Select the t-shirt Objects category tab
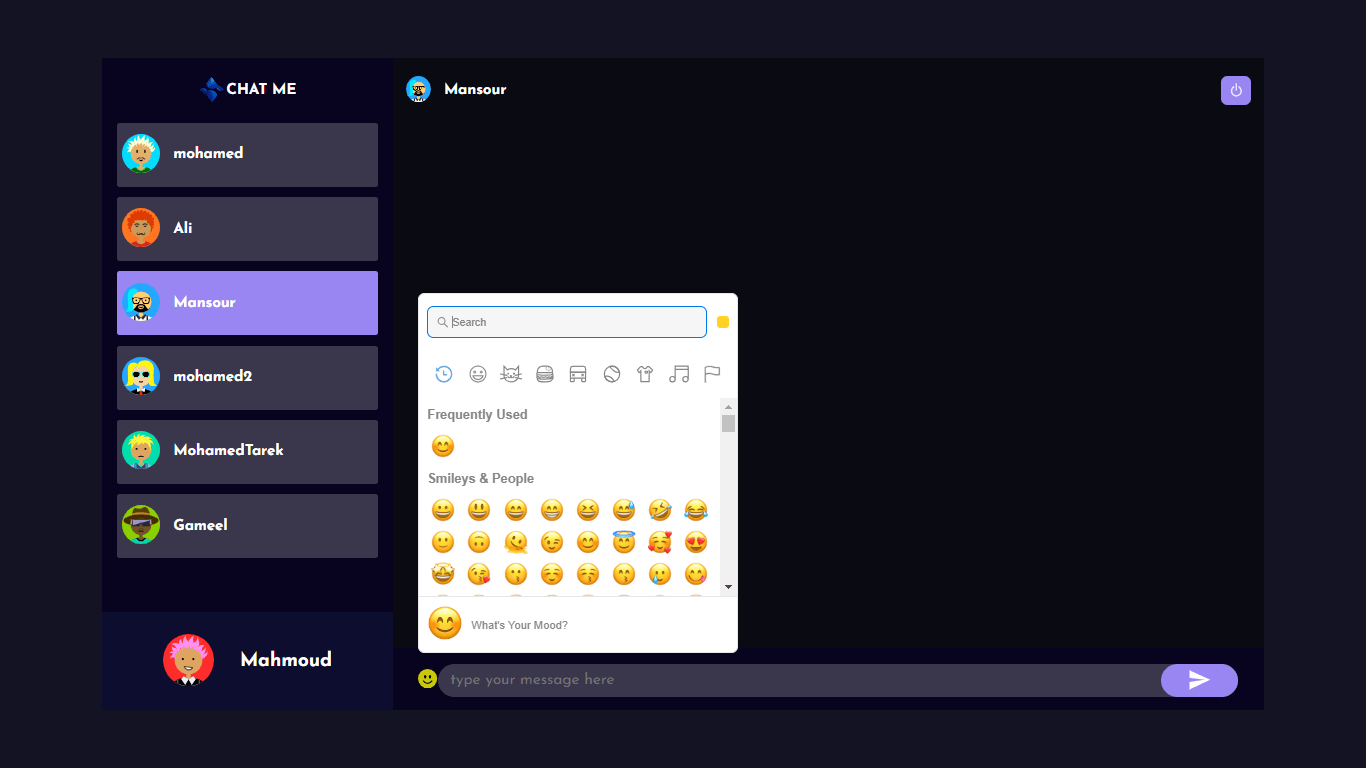1366x768 pixels. click(x=645, y=374)
